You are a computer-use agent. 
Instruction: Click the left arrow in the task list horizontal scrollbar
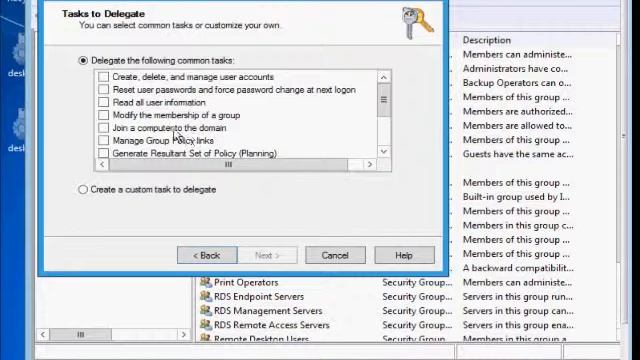click(102, 164)
